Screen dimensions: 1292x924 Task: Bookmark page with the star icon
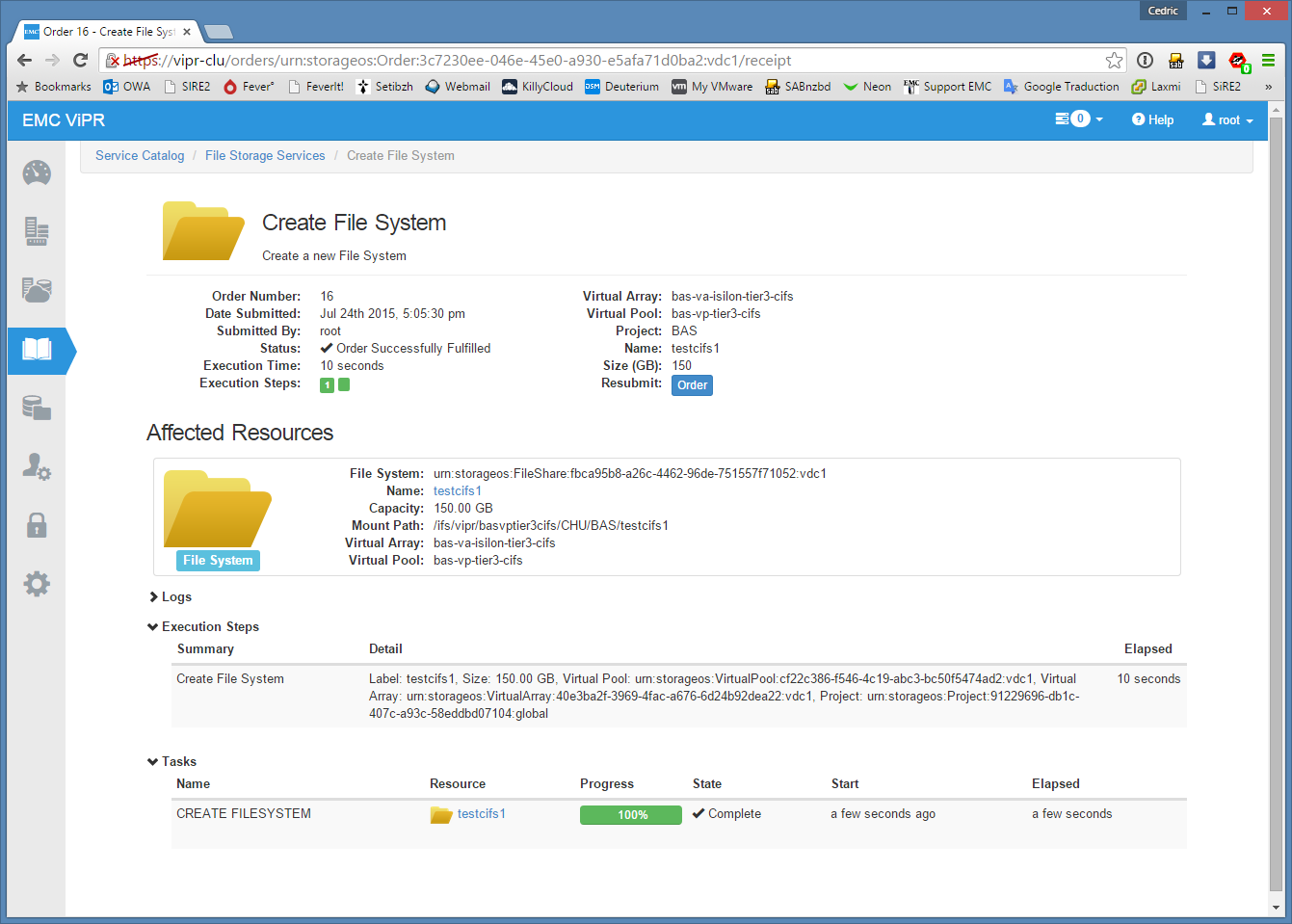point(1114,61)
